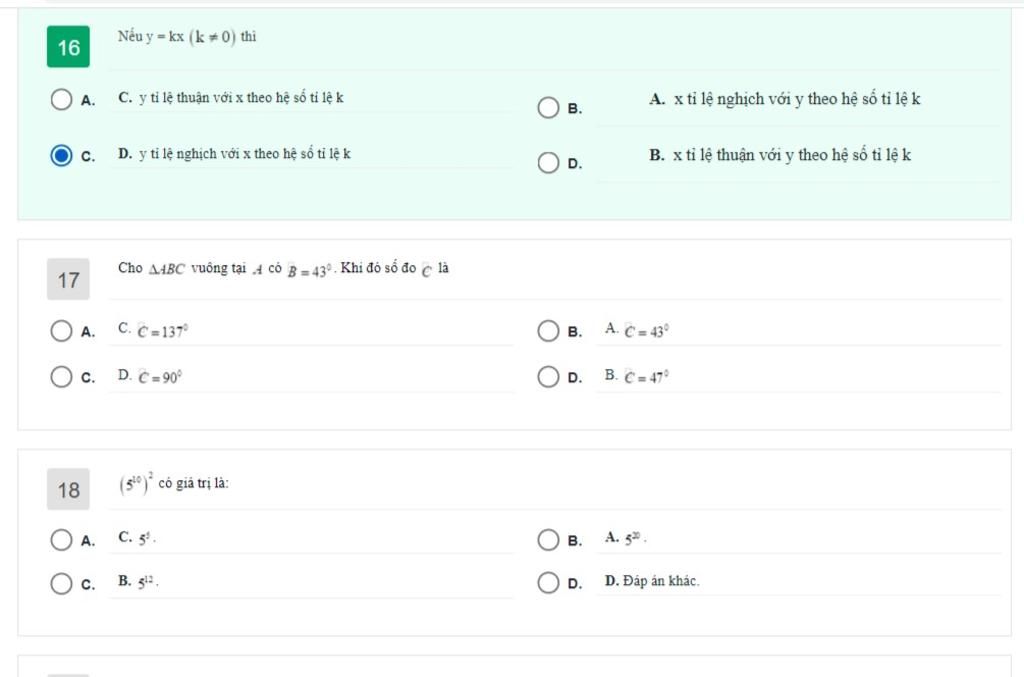Click 'x tỉ lệ thuận với y' answer text
Viewport: 1024px width, 677px height.
[x=780, y=155]
